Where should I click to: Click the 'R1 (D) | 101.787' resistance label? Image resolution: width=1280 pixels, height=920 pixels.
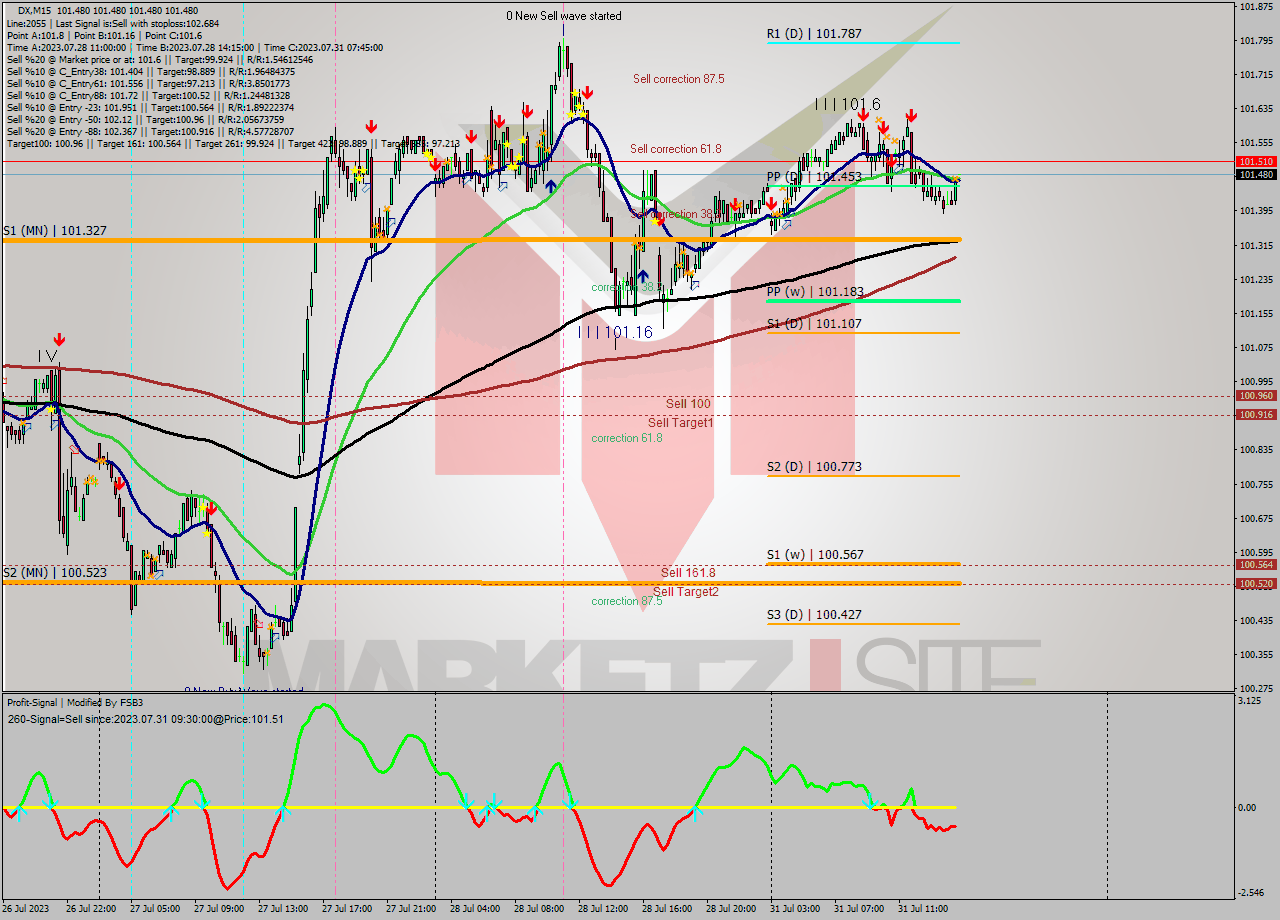click(814, 34)
